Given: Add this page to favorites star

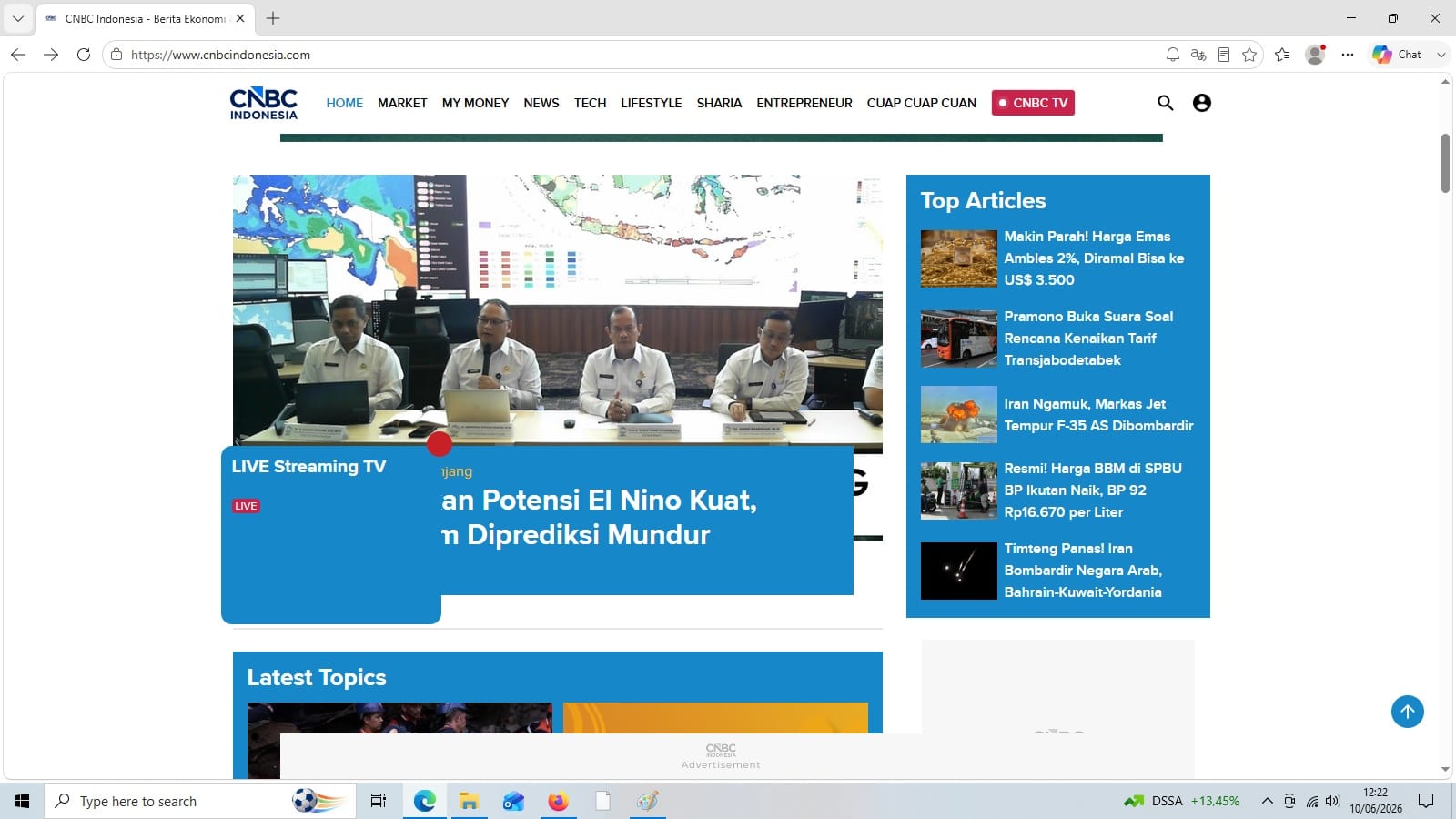Looking at the screenshot, I should click(x=1249, y=55).
